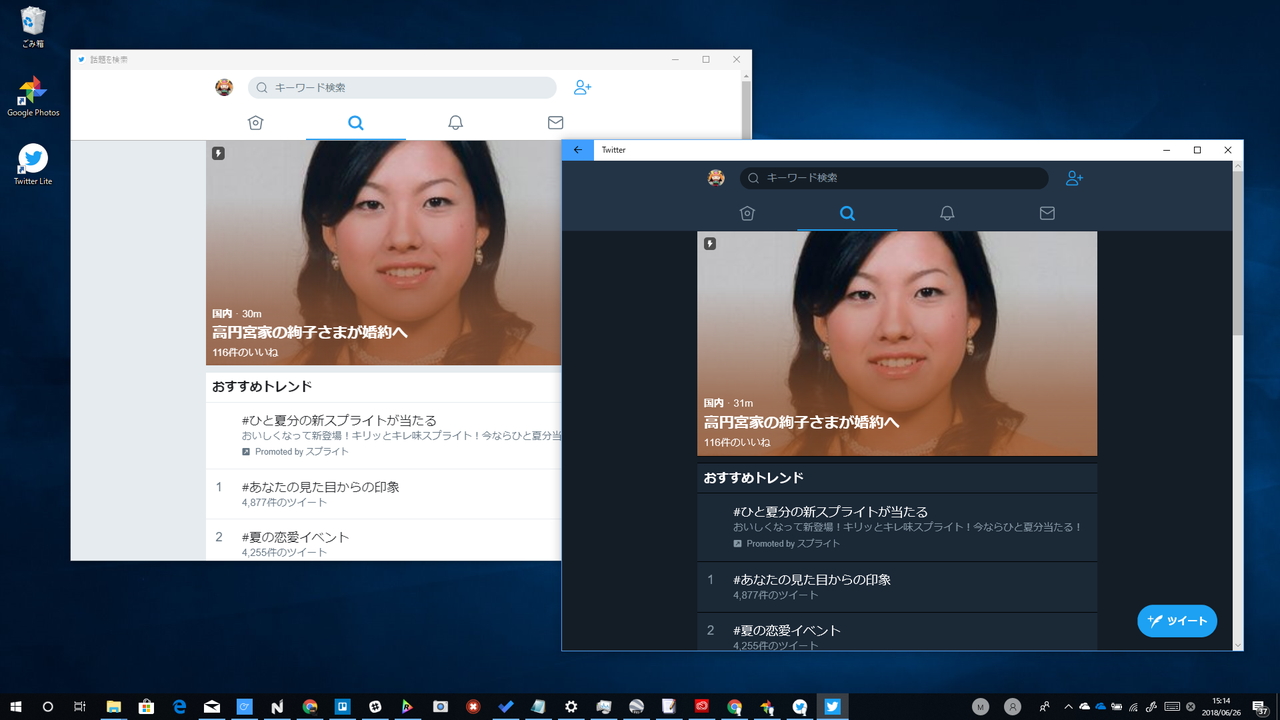Click the lightning bolt badge on the trend image
The image size is (1280, 720).
pyautogui.click(x=710, y=243)
